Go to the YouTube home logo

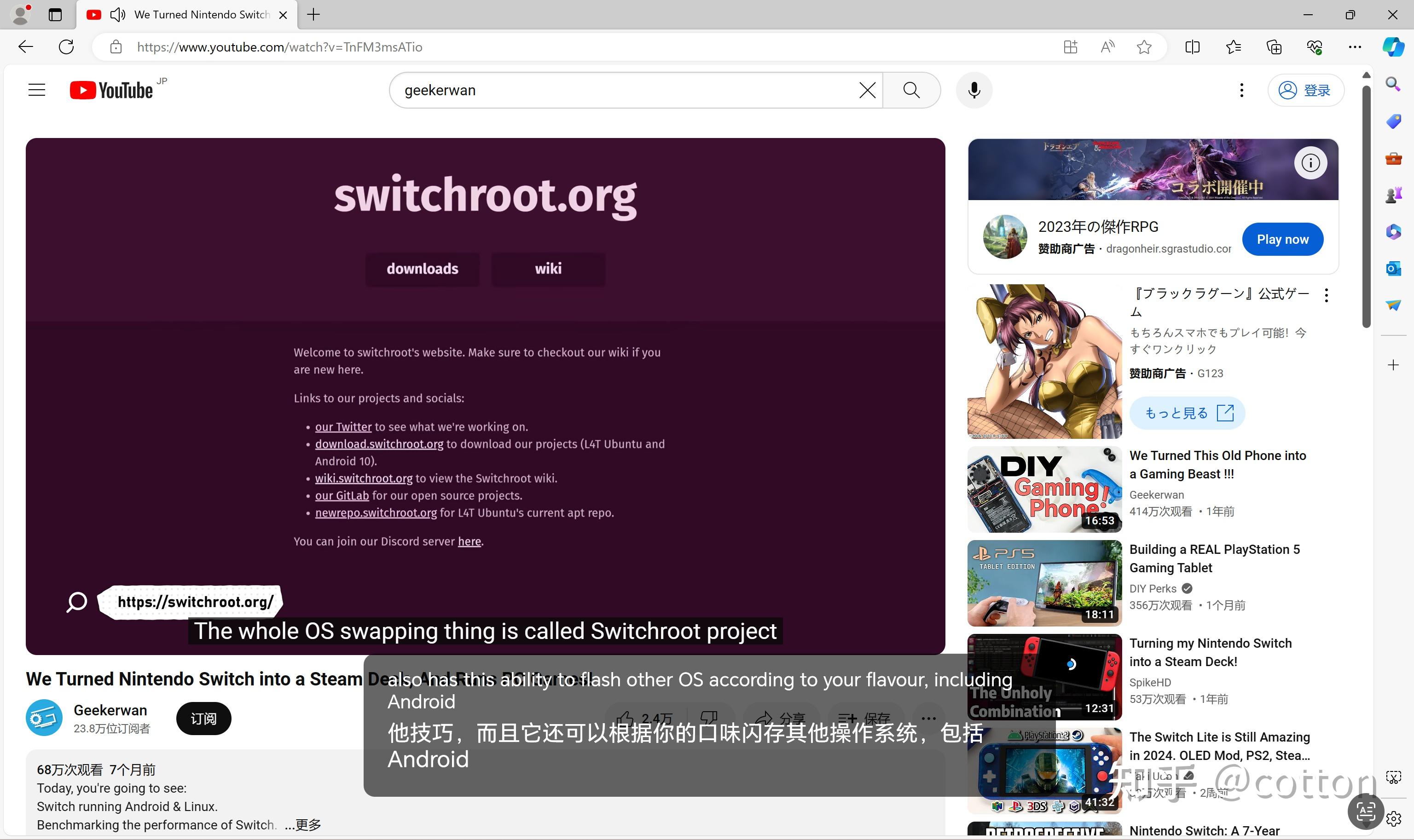111,91
